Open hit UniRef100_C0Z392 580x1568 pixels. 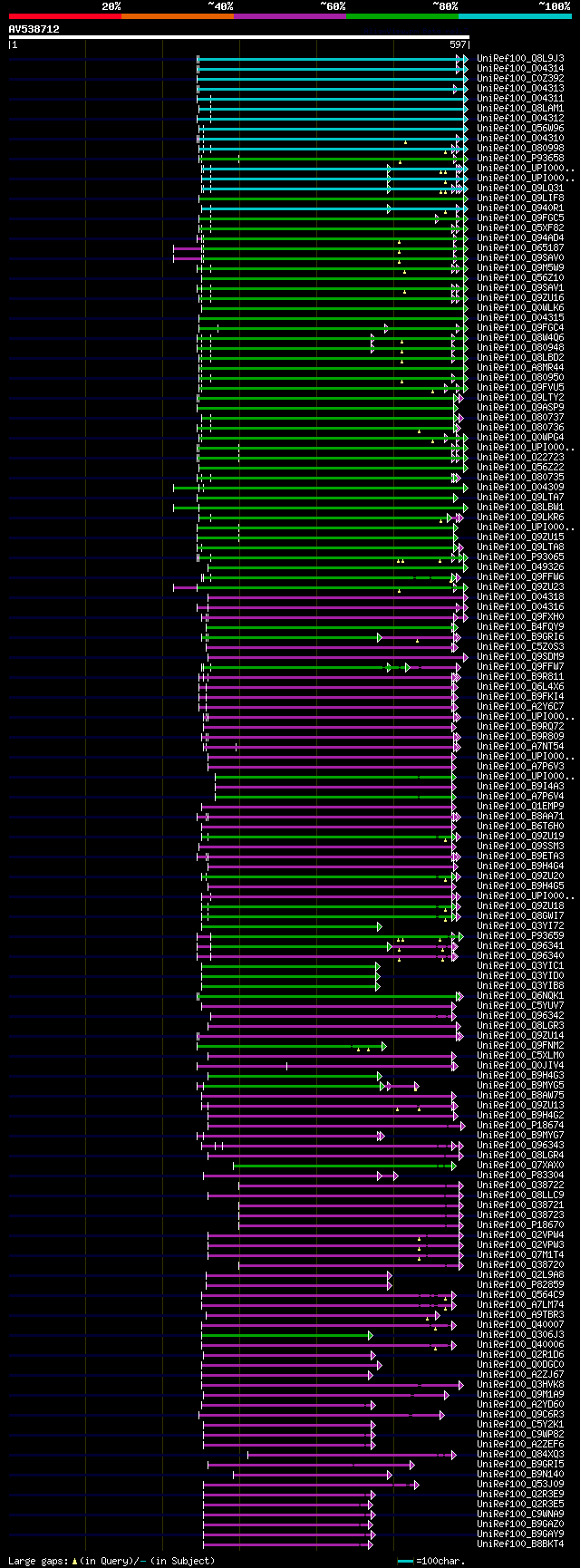[x=520, y=78]
